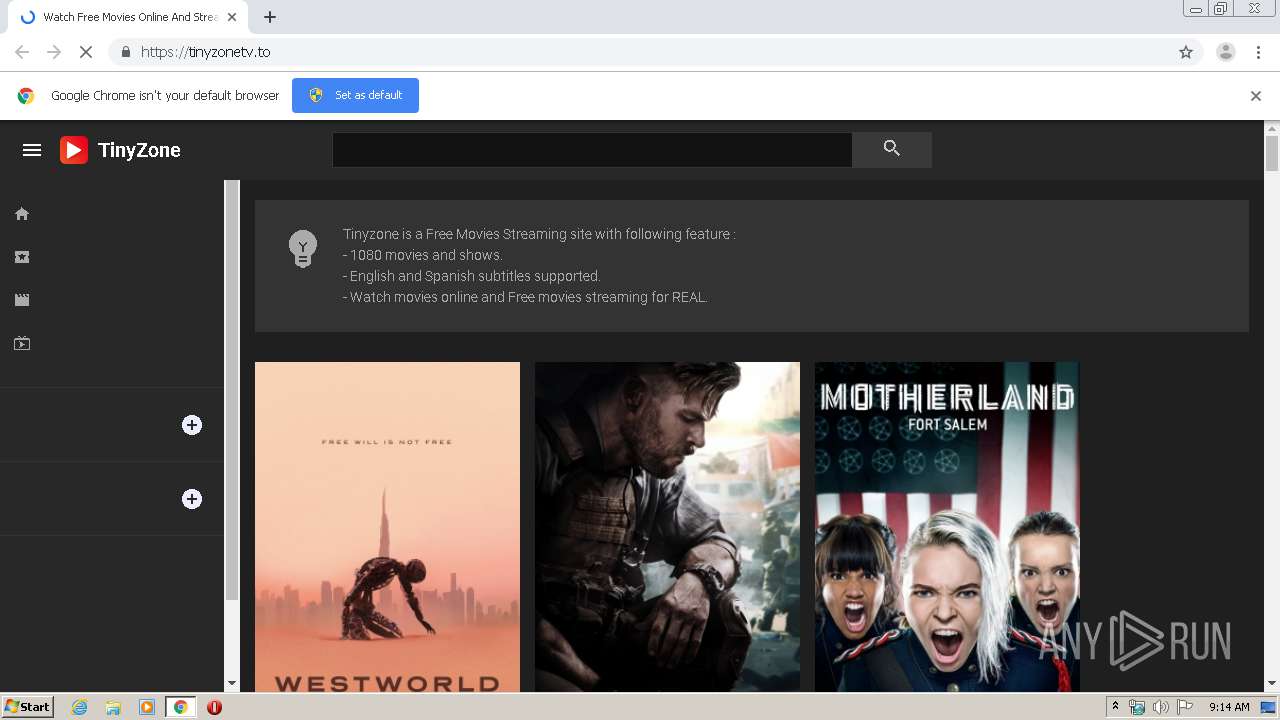Open the TV shows sidebar icon
The width and height of the screenshot is (1280, 720).
click(x=22, y=344)
